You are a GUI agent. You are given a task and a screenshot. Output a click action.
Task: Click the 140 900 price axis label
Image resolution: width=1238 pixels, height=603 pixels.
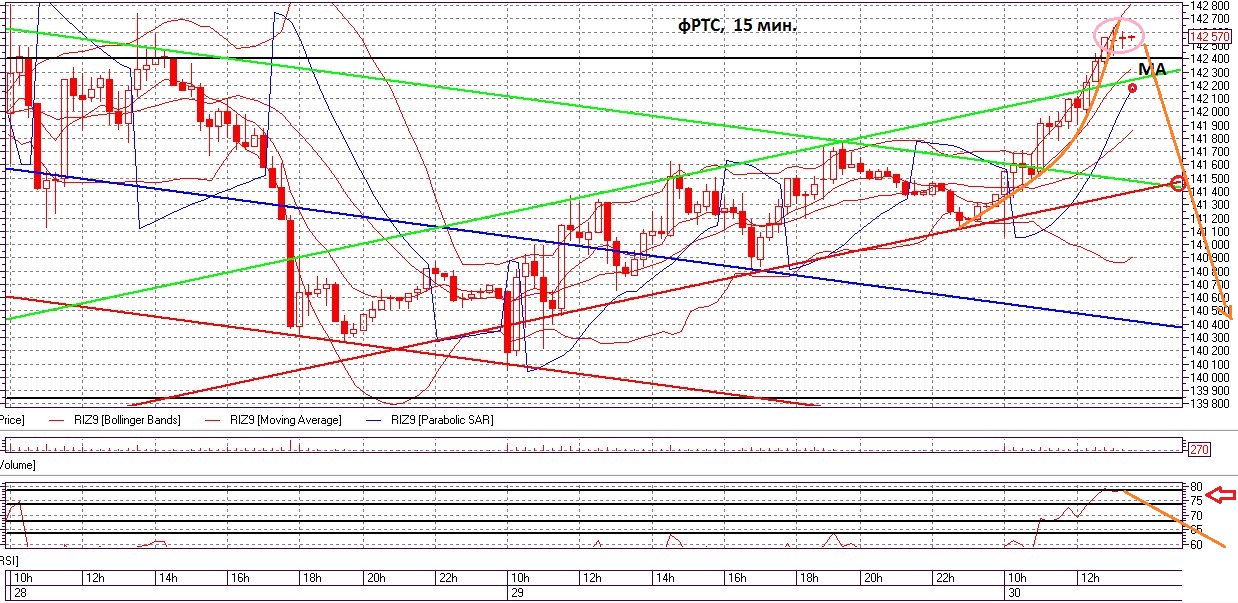[x=1211, y=258]
